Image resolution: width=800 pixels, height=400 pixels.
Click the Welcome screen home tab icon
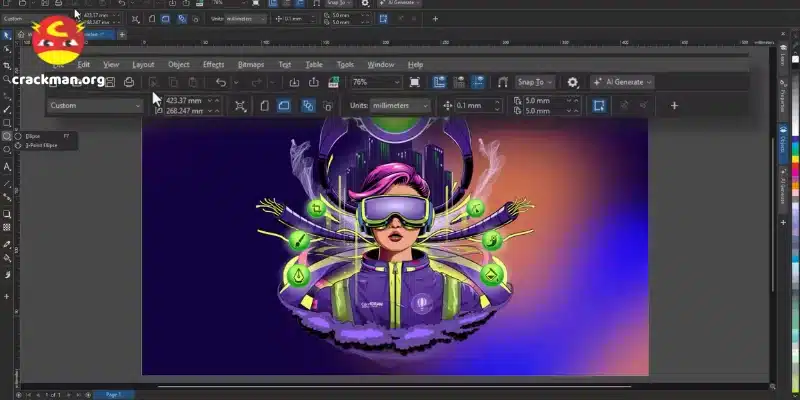[x=21, y=35]
